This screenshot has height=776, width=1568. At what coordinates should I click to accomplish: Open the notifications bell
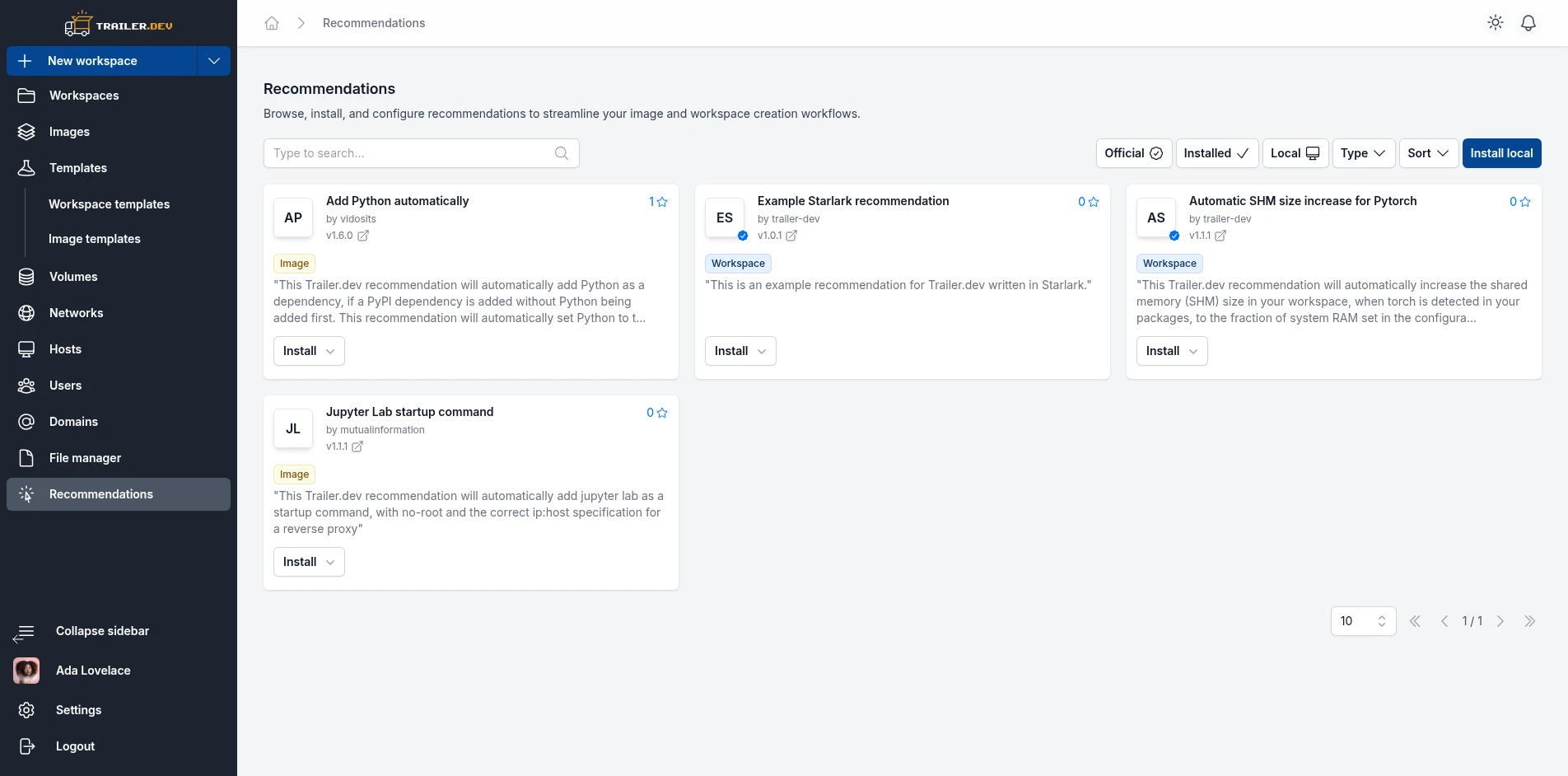1528,23
